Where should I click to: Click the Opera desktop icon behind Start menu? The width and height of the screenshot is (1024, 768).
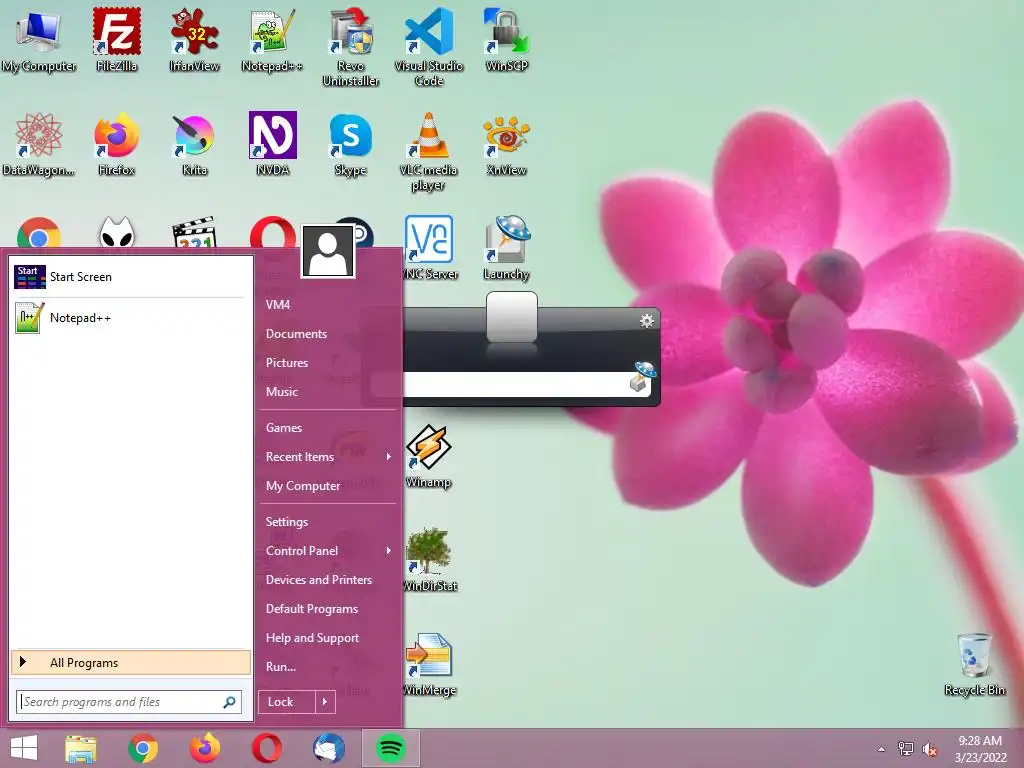click(272, 231)
